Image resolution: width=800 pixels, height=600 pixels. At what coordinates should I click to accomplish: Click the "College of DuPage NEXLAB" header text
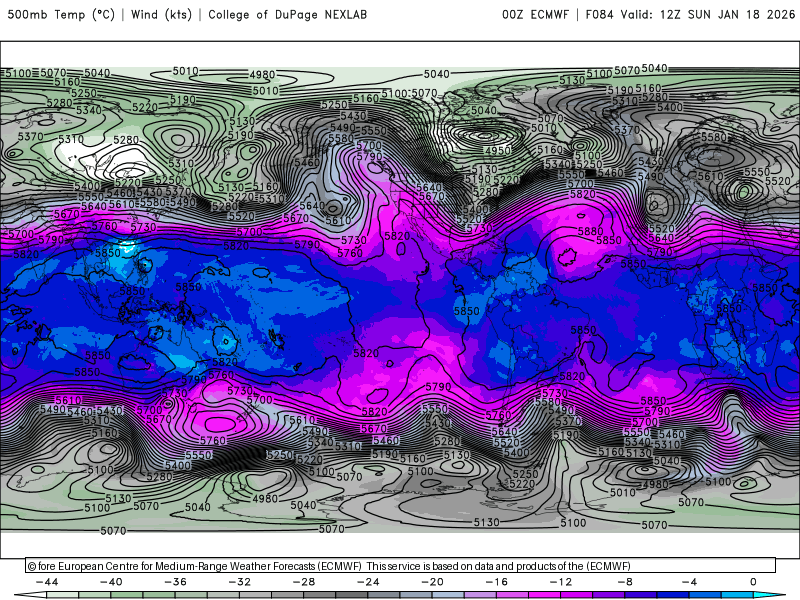coord(287,14)
